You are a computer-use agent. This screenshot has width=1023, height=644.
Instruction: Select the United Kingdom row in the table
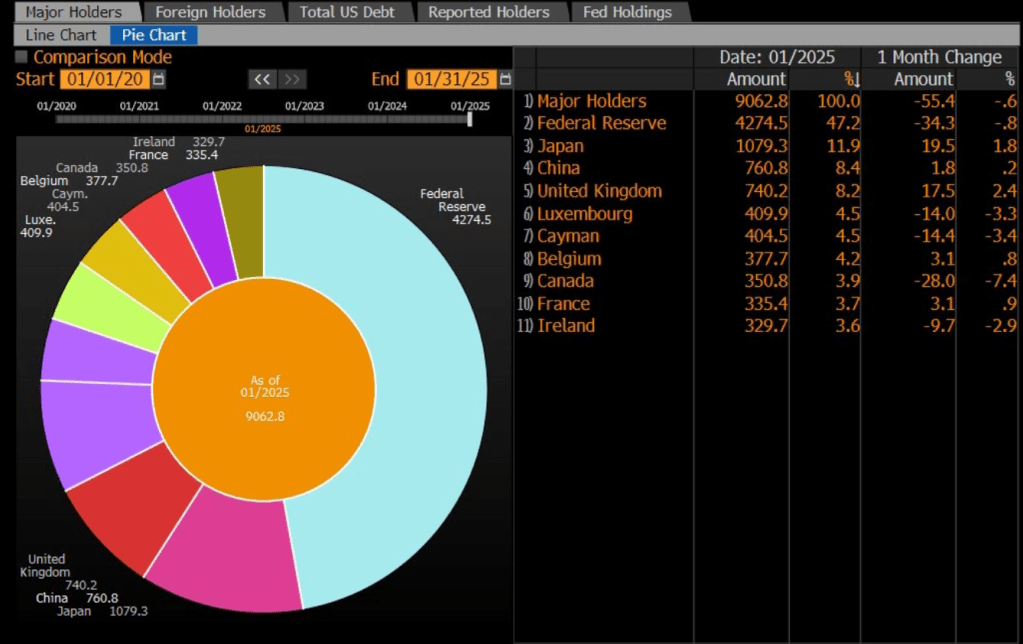(x=599, y=191)
